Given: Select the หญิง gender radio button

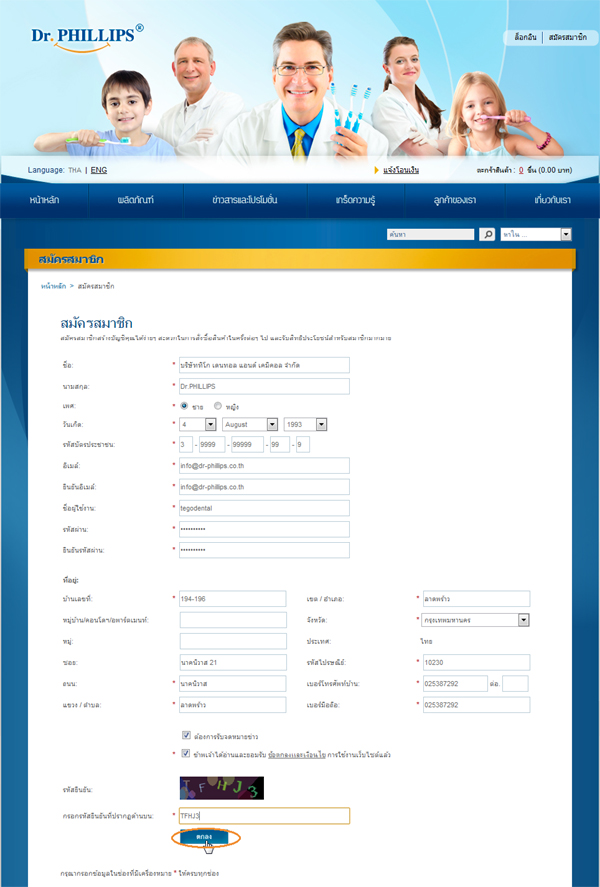Looking at the screenshot, I should 218,406.
